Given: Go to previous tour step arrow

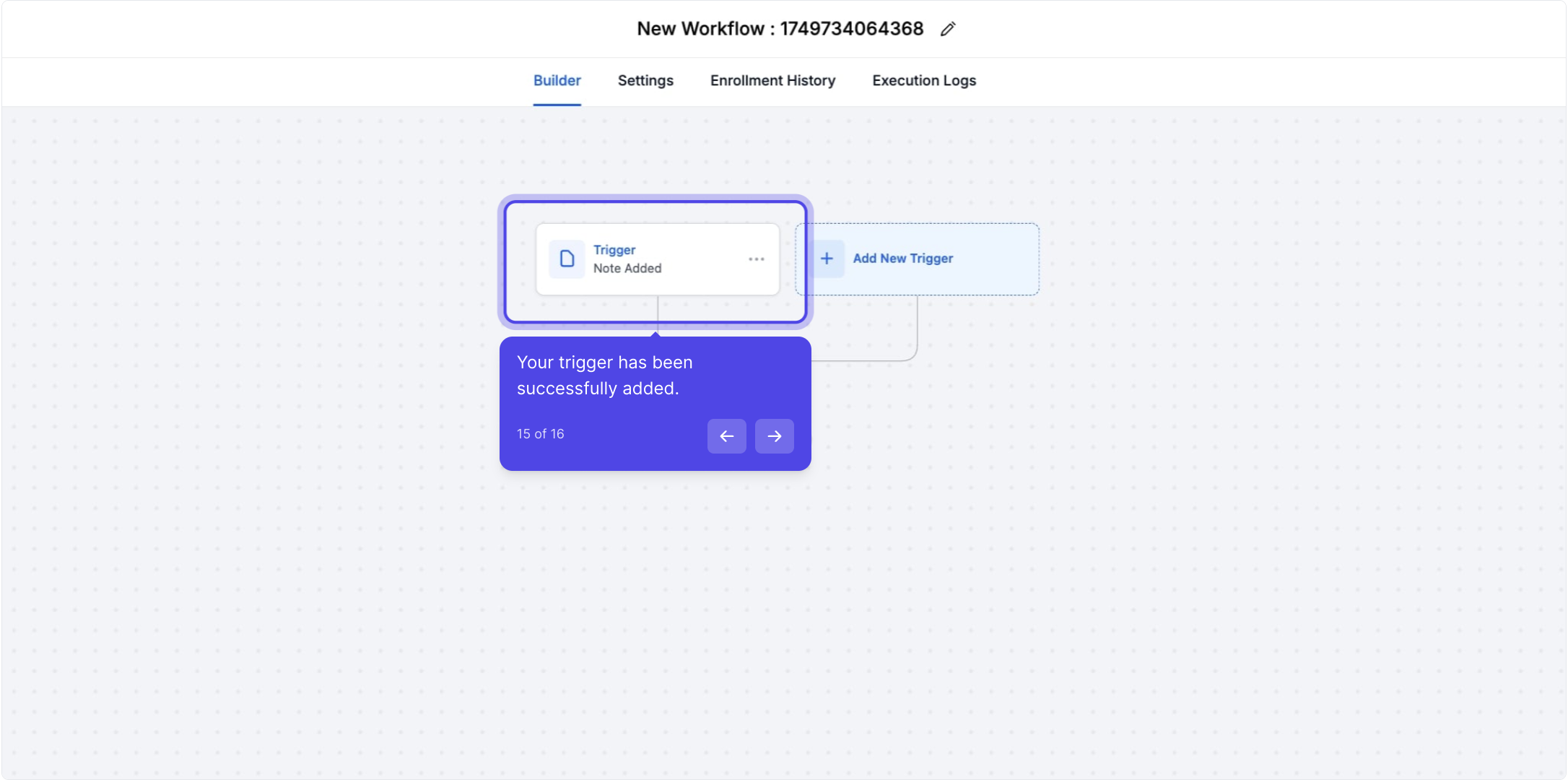Looking at the screenshot, I should [727, 436].
